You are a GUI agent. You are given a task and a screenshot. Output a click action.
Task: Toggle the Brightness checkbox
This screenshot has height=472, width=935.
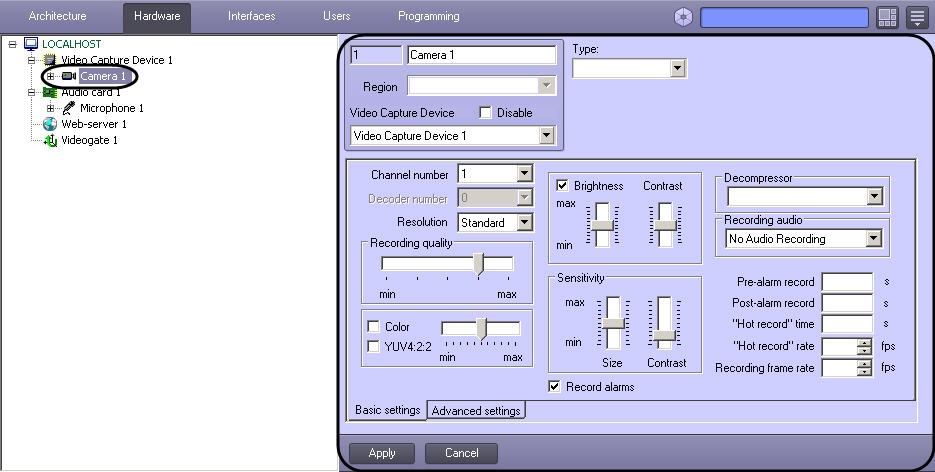point(562,185)
